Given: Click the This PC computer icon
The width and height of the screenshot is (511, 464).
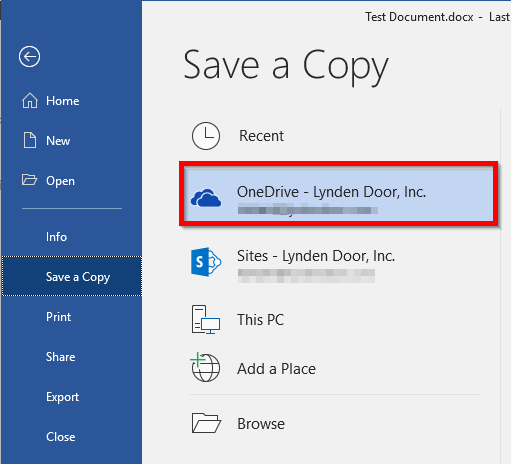Looking at the screenshot, I should [x=206, y=319].
